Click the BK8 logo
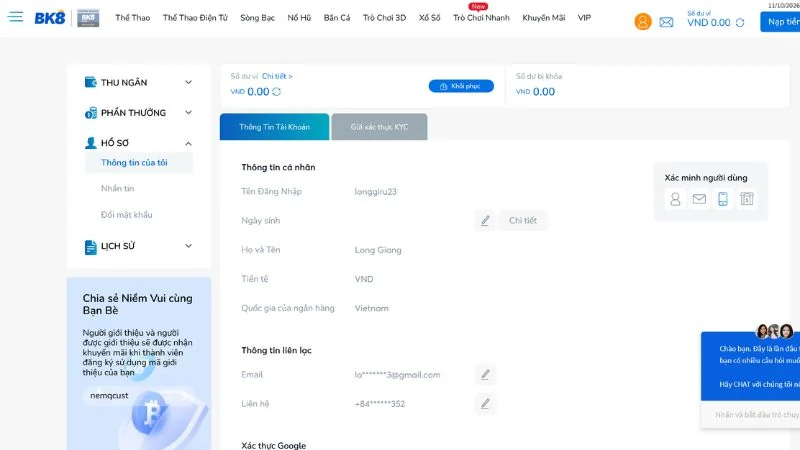Screen dimensions: 800x450 pos(50,18)
